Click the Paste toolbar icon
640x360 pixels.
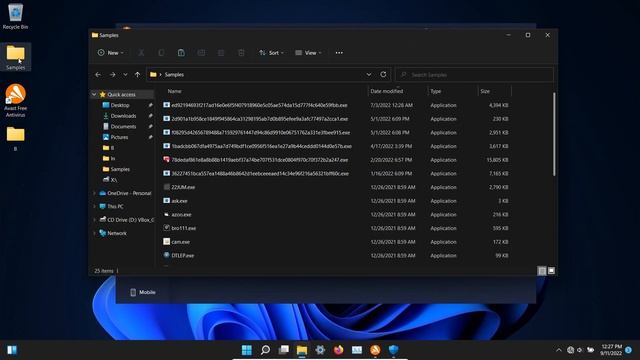click(181, 53)
